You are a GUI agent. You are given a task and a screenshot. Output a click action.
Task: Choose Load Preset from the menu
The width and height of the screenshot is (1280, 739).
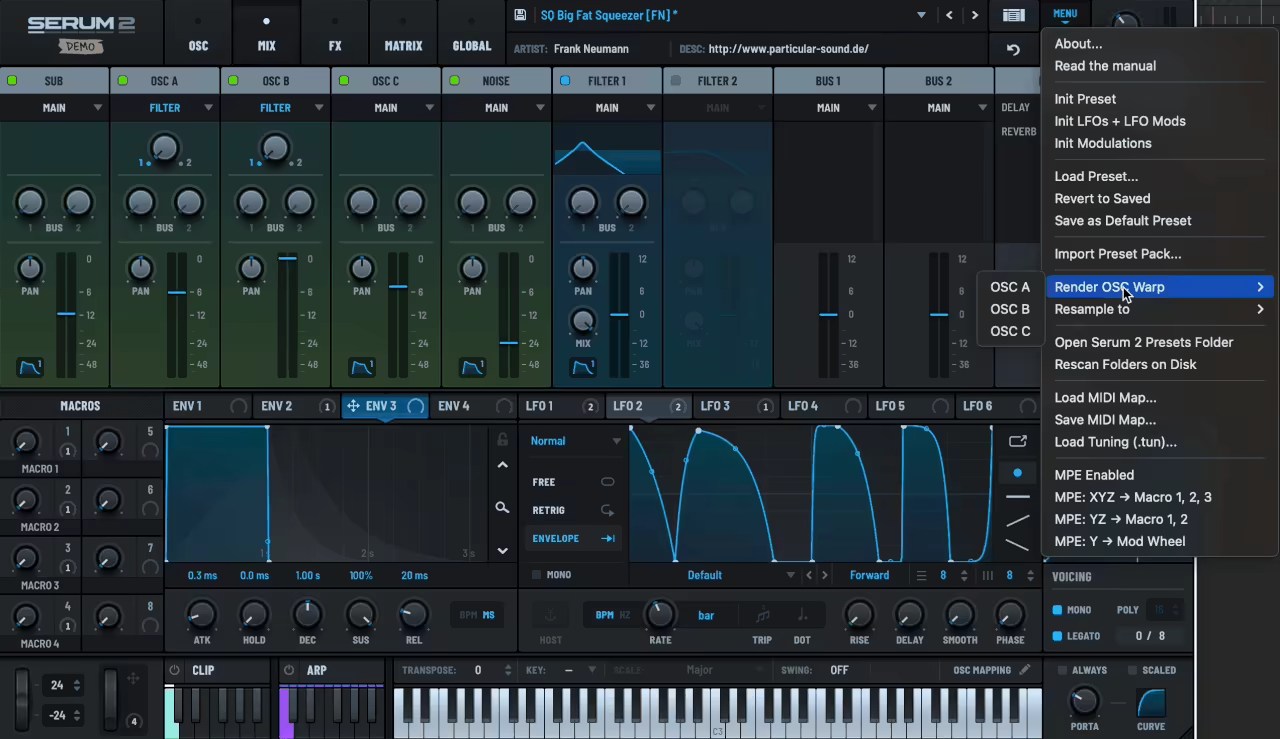[1096, 176]
